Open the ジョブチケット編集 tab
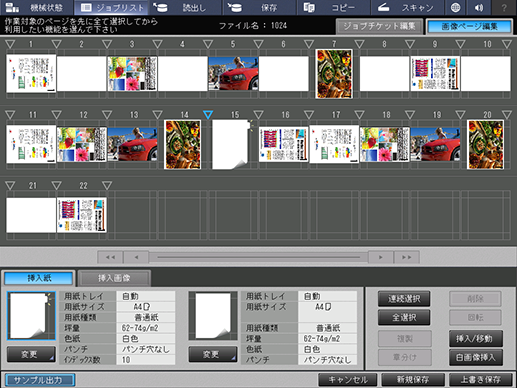Screen dimensions: 517x388 pos(379,26)
